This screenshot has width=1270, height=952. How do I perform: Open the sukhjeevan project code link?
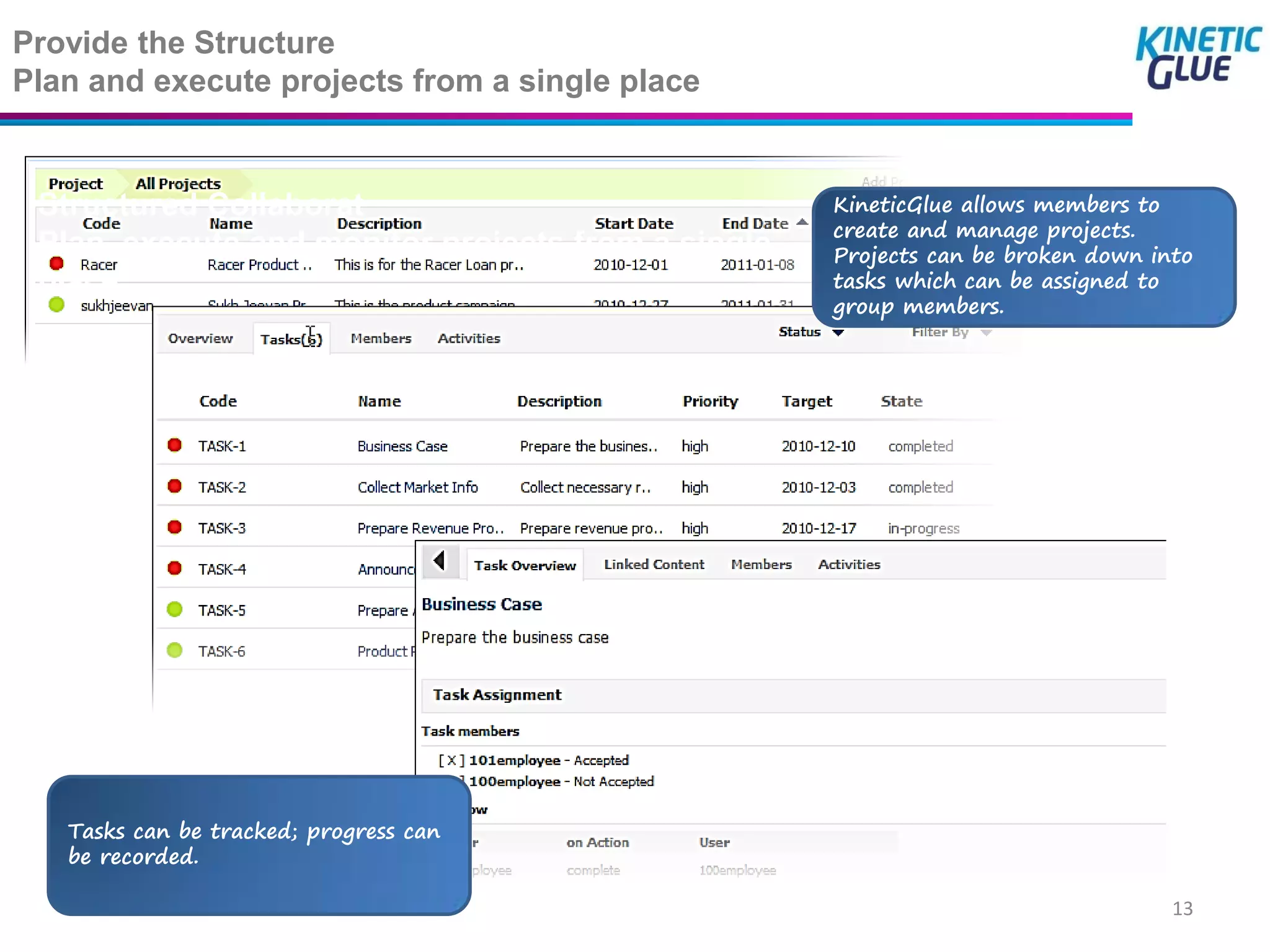coord(117,306)
